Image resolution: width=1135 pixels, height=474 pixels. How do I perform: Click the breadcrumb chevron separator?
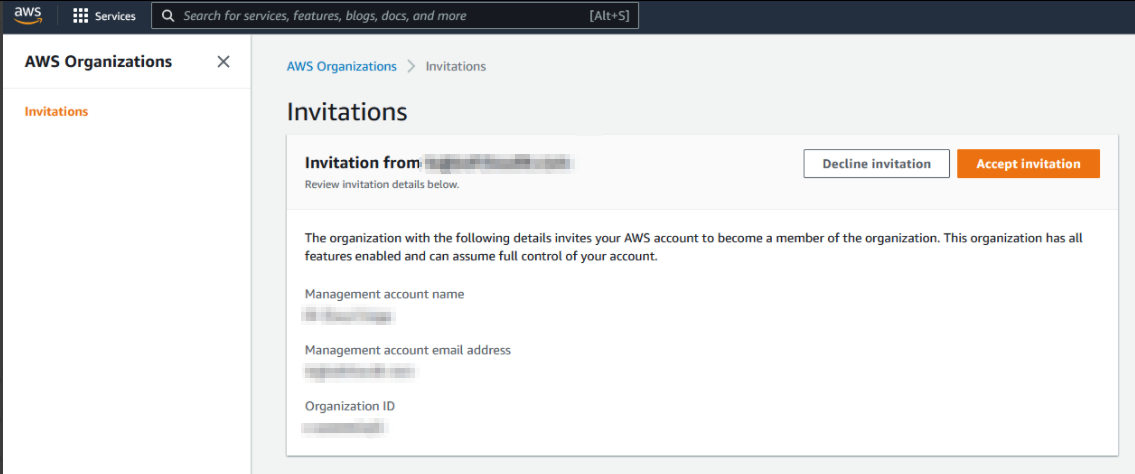click(x=411, y=66)
